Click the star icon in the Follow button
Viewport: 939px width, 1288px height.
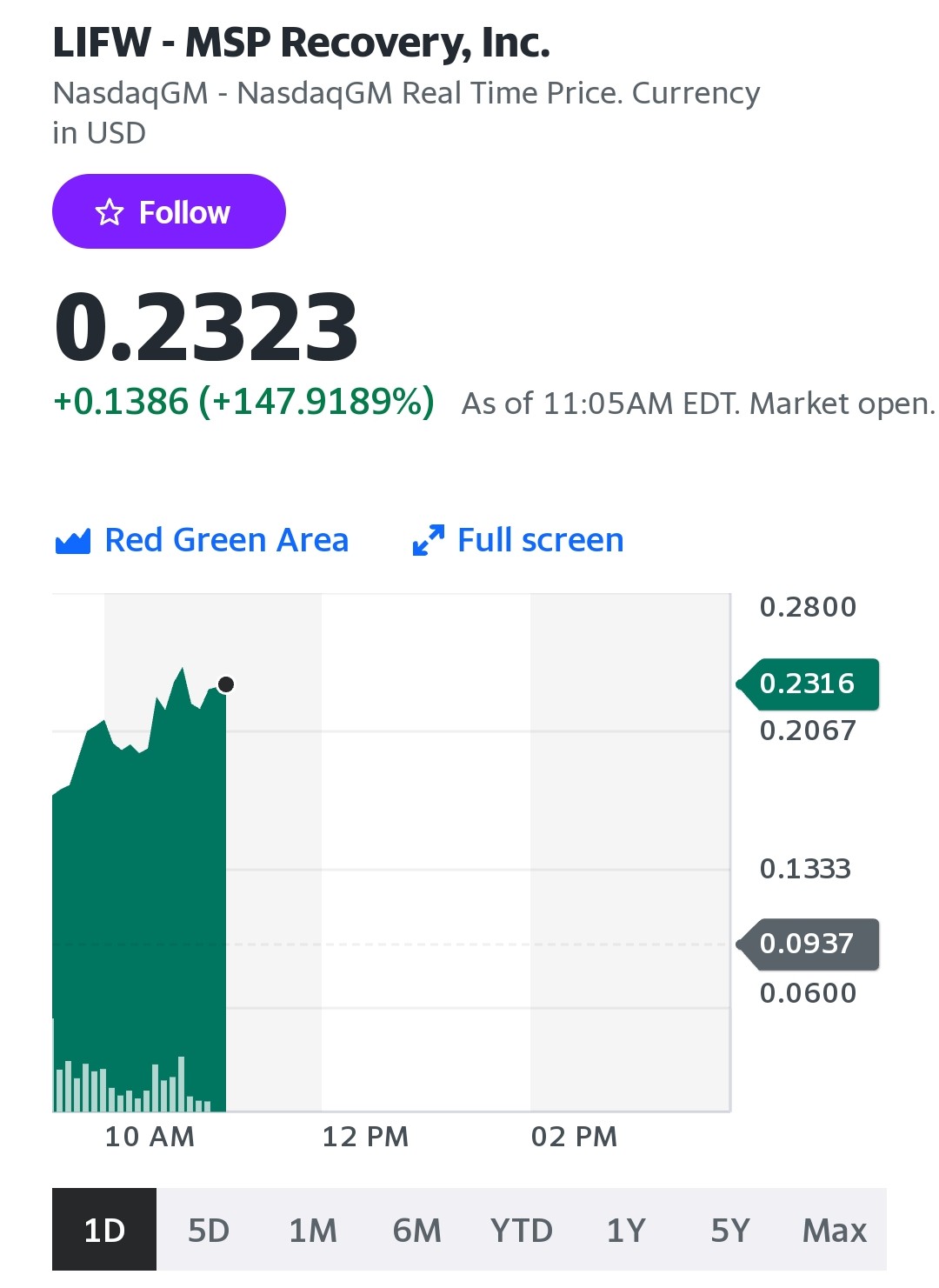[110, 212]
